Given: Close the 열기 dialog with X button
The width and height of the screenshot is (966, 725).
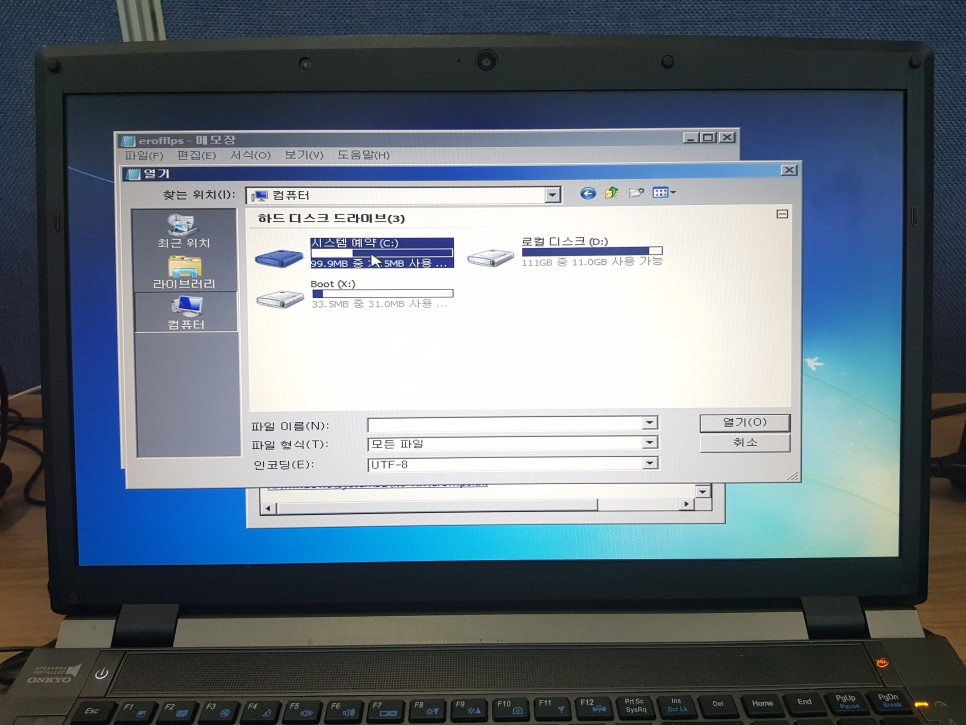Looking at the screenshot, I should click(x=789, y=170).
